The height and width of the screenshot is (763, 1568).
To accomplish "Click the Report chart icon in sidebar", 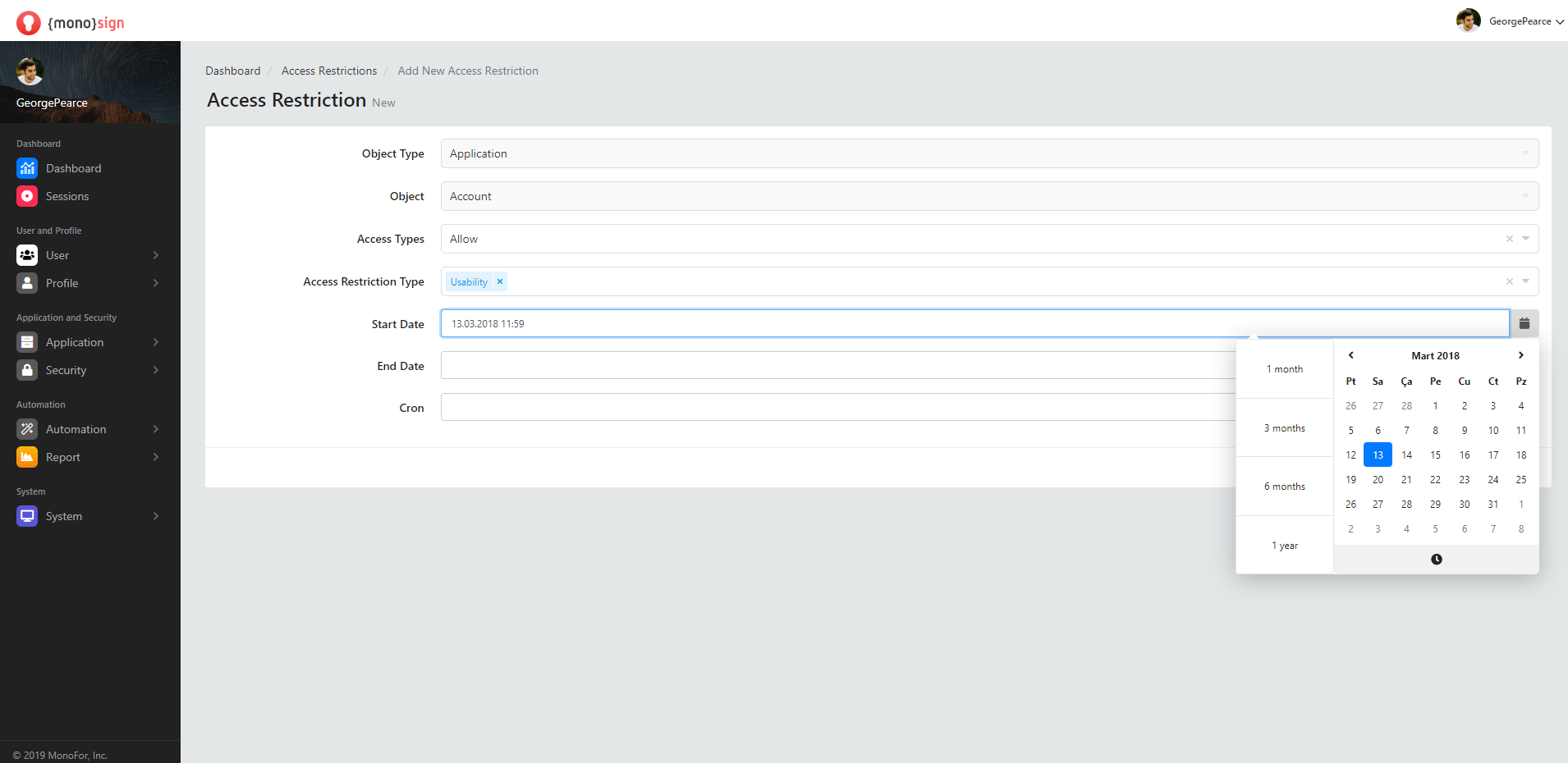I will click(27, 457).
